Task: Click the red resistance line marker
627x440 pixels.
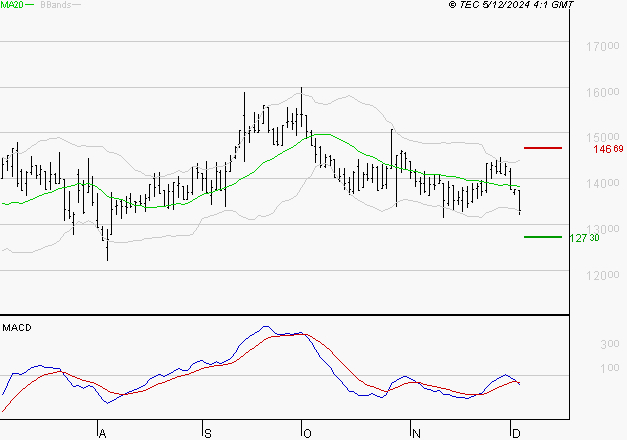Action: (x=543, y=148)
